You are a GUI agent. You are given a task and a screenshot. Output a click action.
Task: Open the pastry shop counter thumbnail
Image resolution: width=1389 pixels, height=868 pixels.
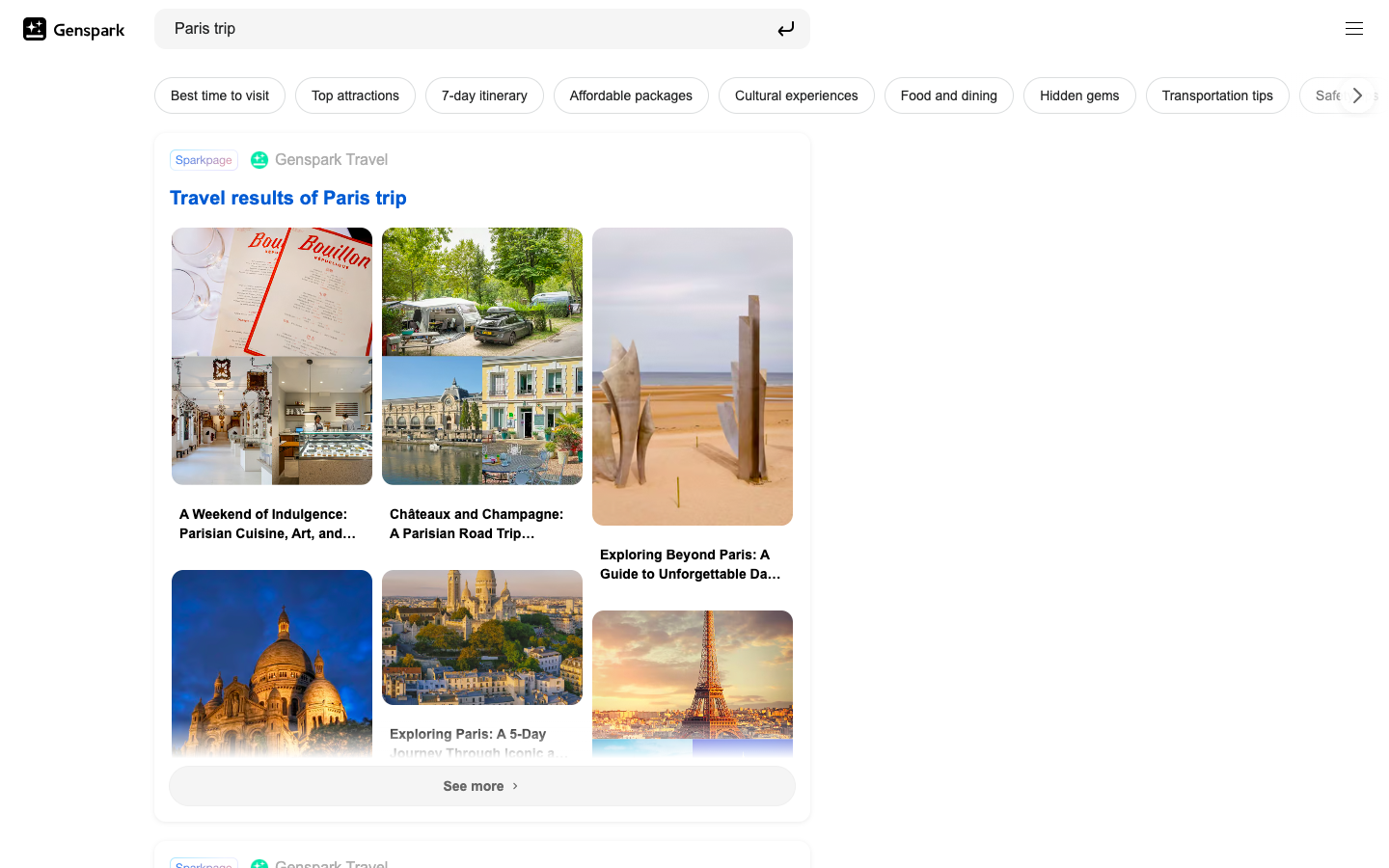pos(322,420)
